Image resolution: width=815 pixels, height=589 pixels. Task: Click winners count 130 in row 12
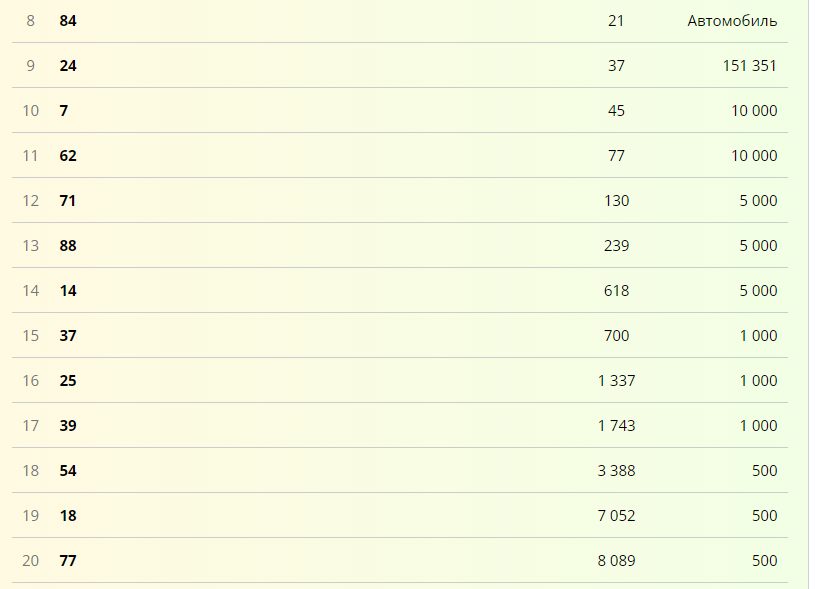tap(617, 201)
